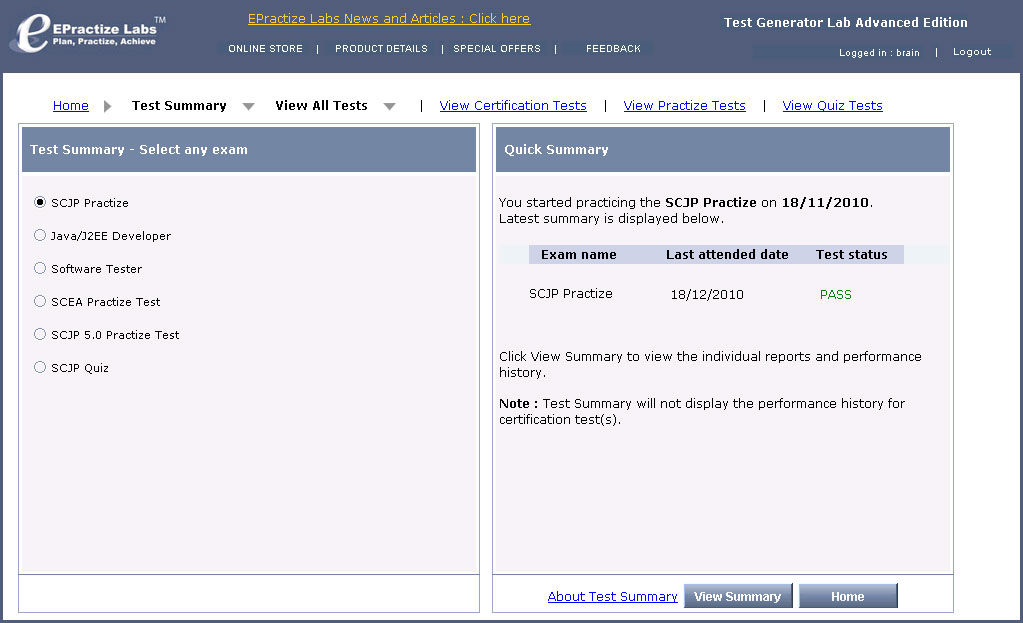
Task: Pick the SCEA Practize Test radio button
Action: [40, 301]
